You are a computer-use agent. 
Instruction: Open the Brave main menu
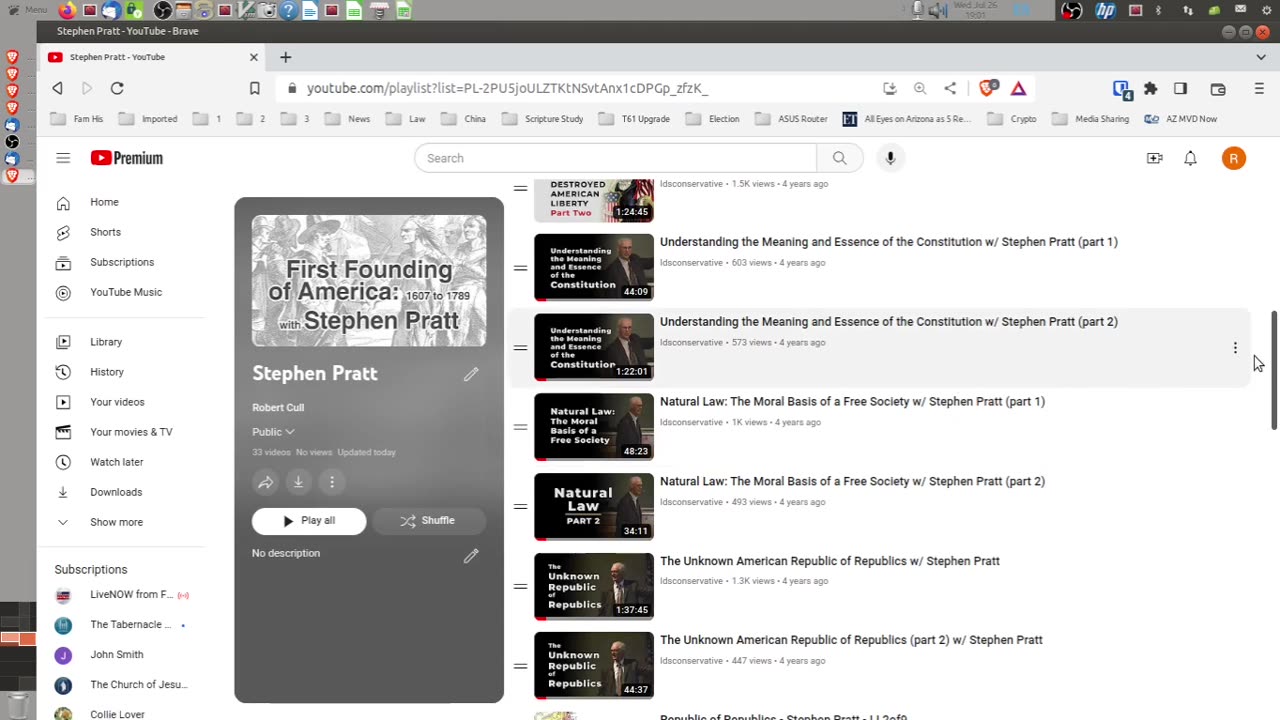(x=1259, y=88)
